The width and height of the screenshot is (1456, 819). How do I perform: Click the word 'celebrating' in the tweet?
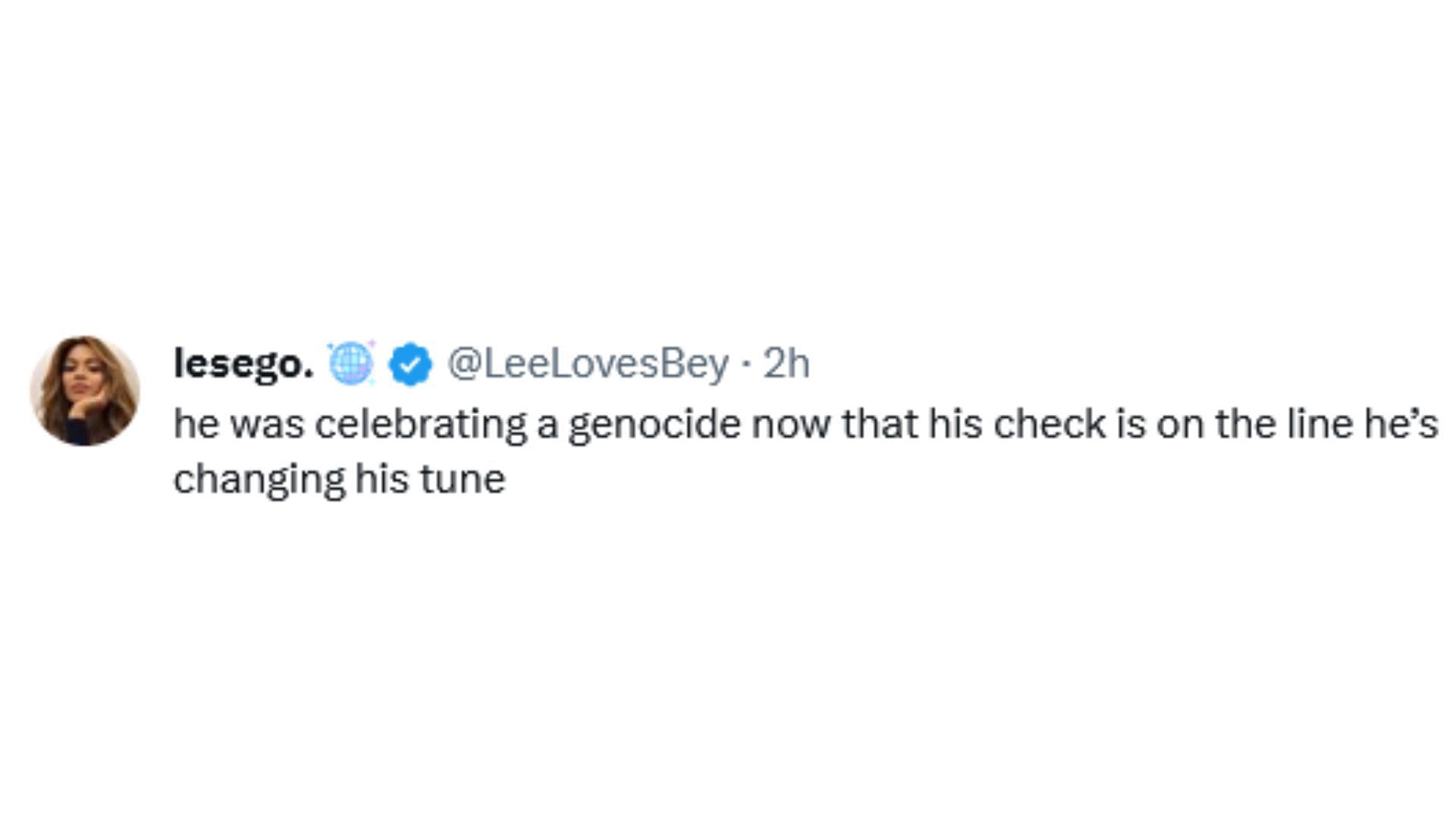coord(421,423)
